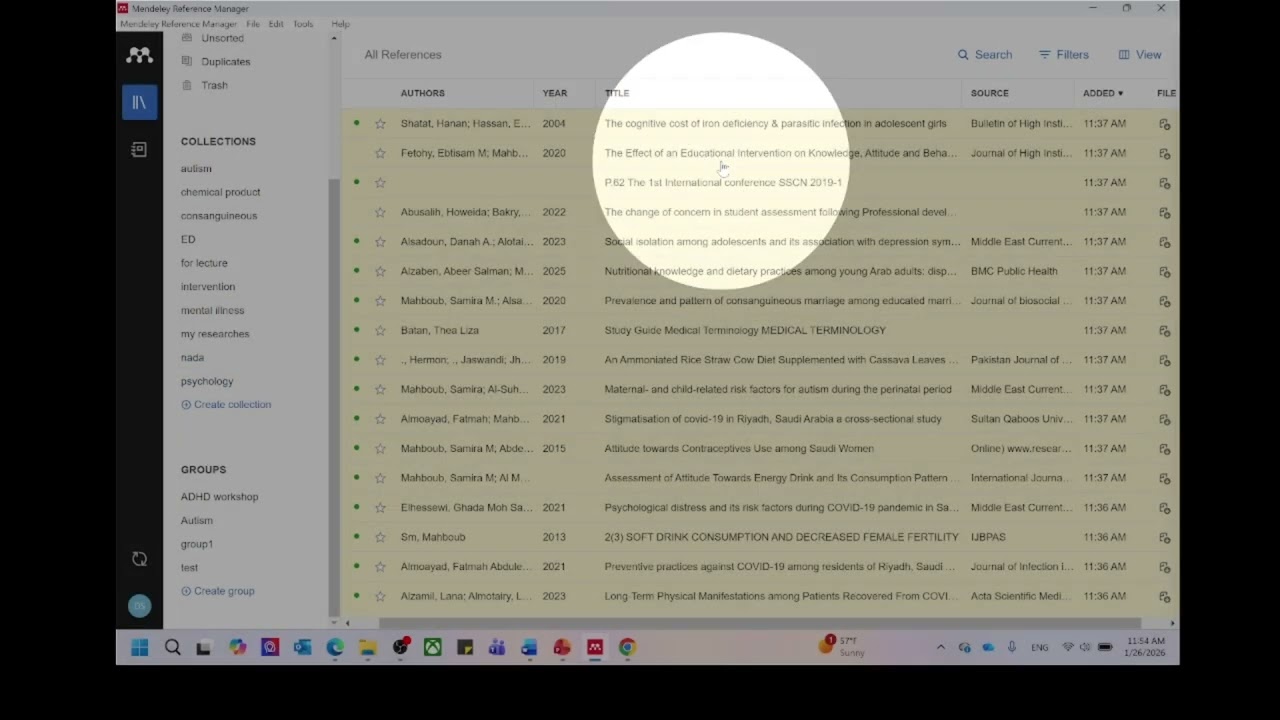
Task: Open the Filters dropdown
Action: pos(1064,55)
